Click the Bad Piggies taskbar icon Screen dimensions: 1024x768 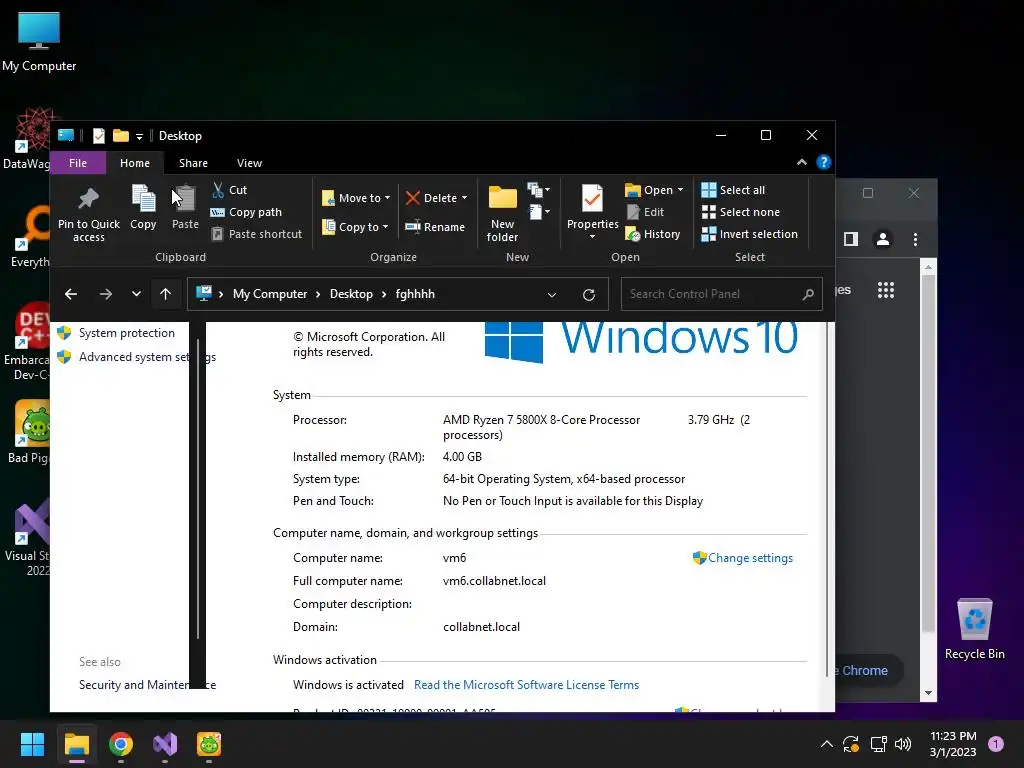[209, 744]
